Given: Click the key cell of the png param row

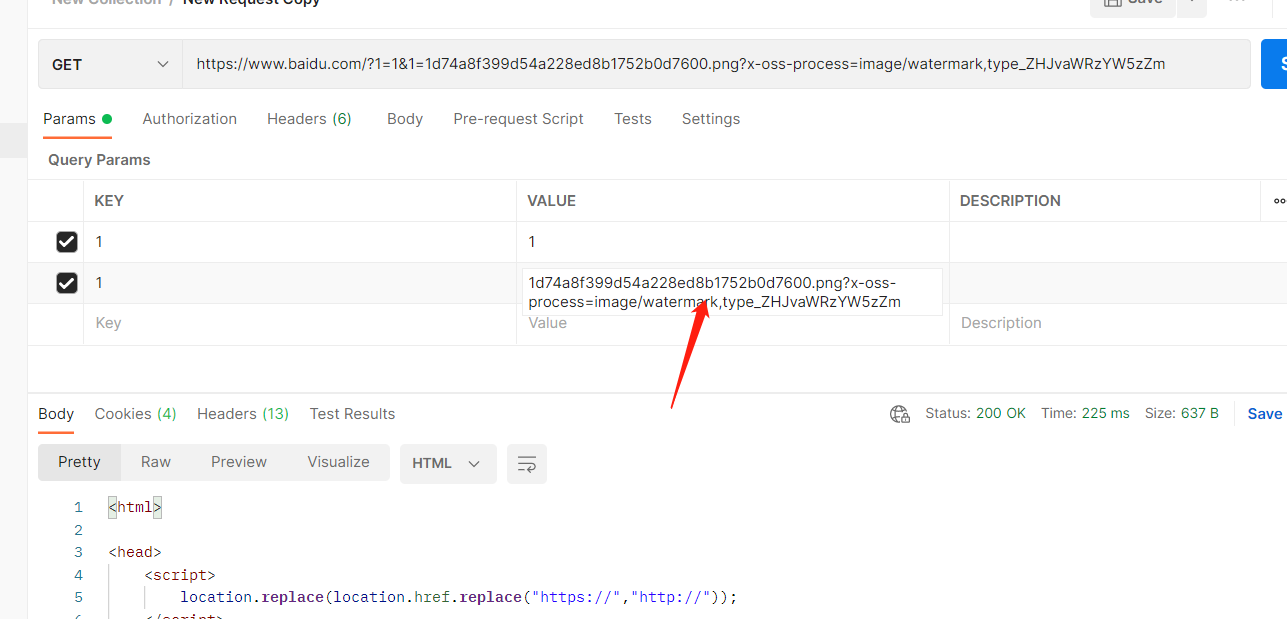Looking at the screenshot, I should coord(300,283).
